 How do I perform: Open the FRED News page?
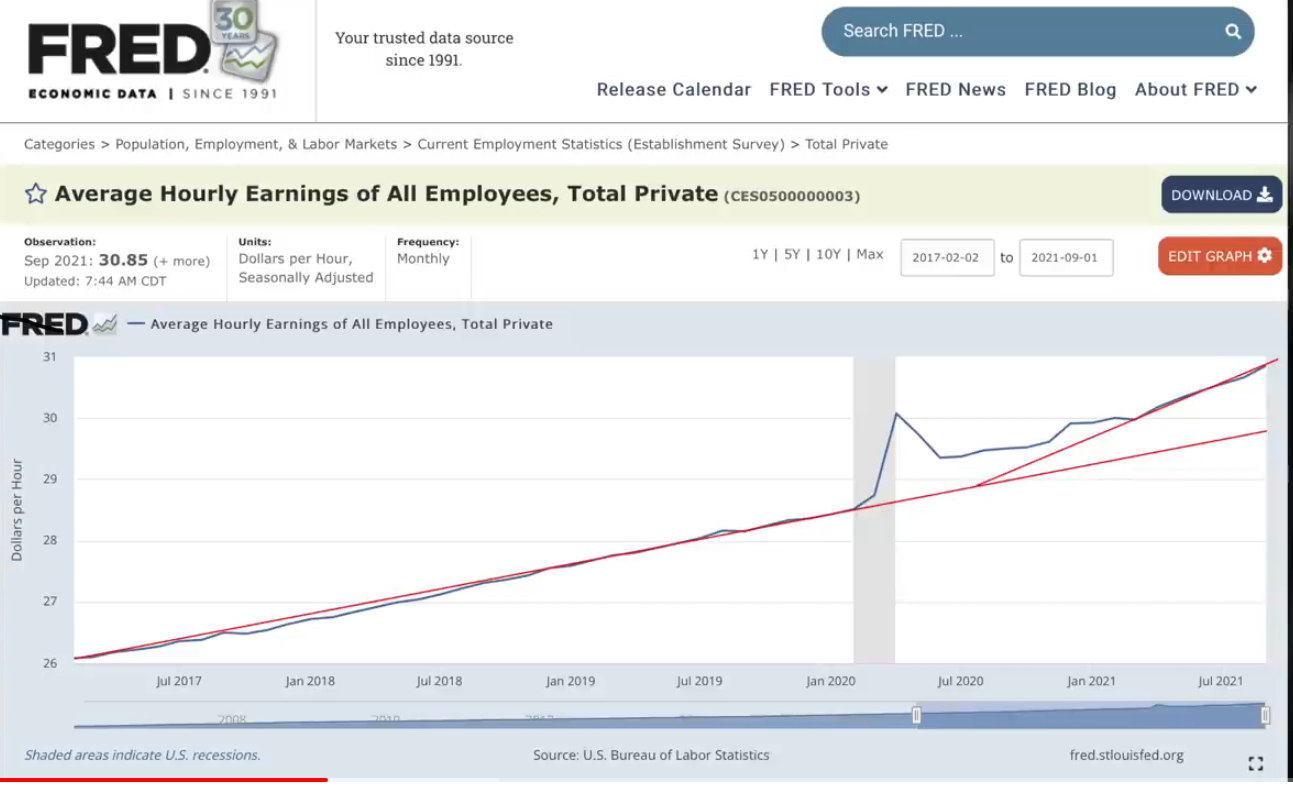click(955, 90)
